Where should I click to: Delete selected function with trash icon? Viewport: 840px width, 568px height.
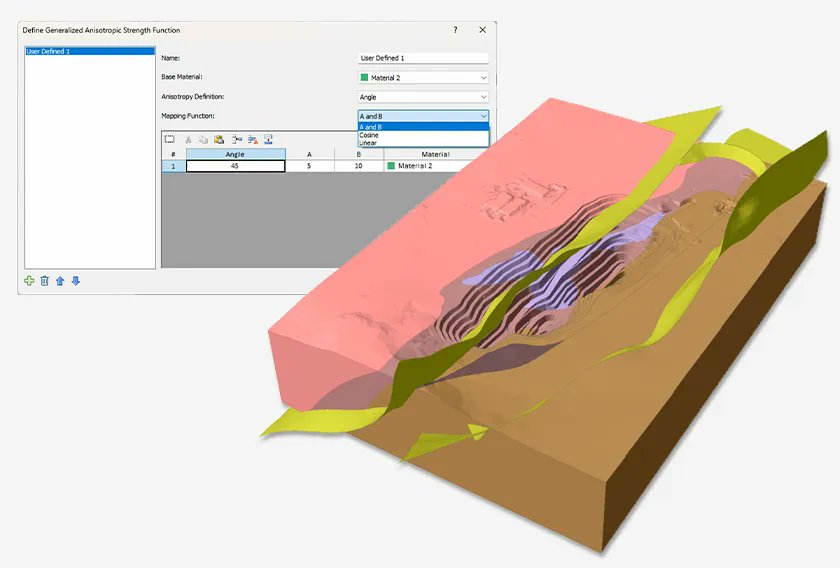point(44,281)
